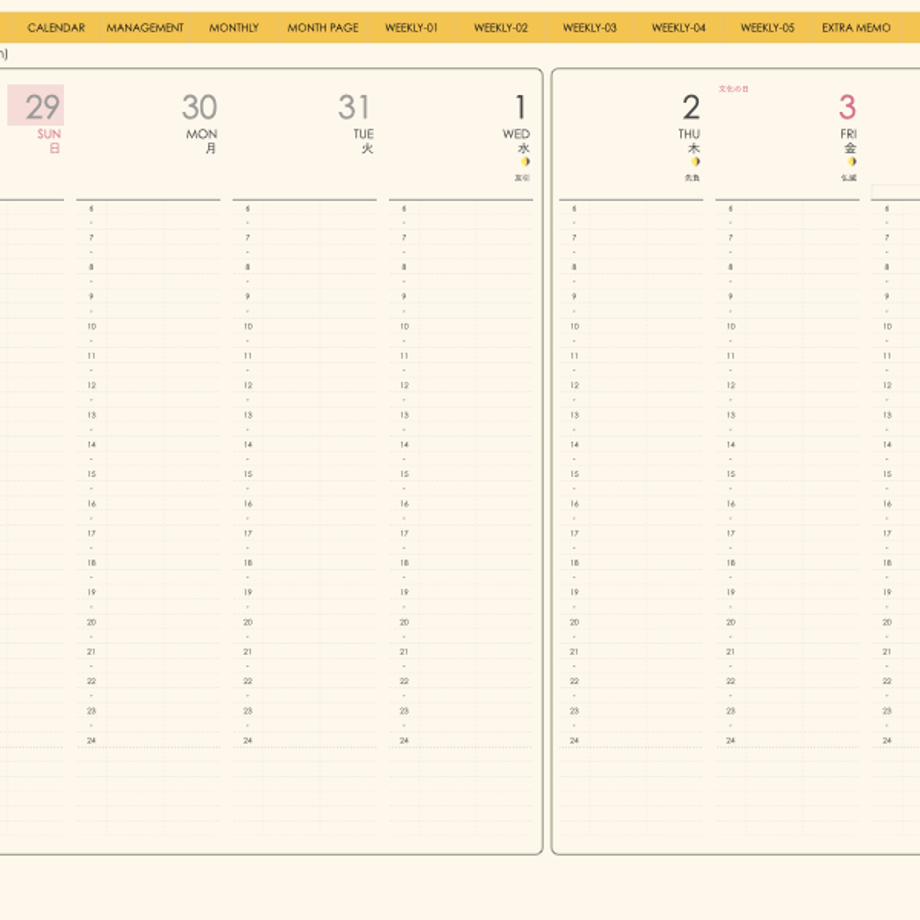Click the SUN day label
Screen dimensions: 920x920
coord(49,134)
